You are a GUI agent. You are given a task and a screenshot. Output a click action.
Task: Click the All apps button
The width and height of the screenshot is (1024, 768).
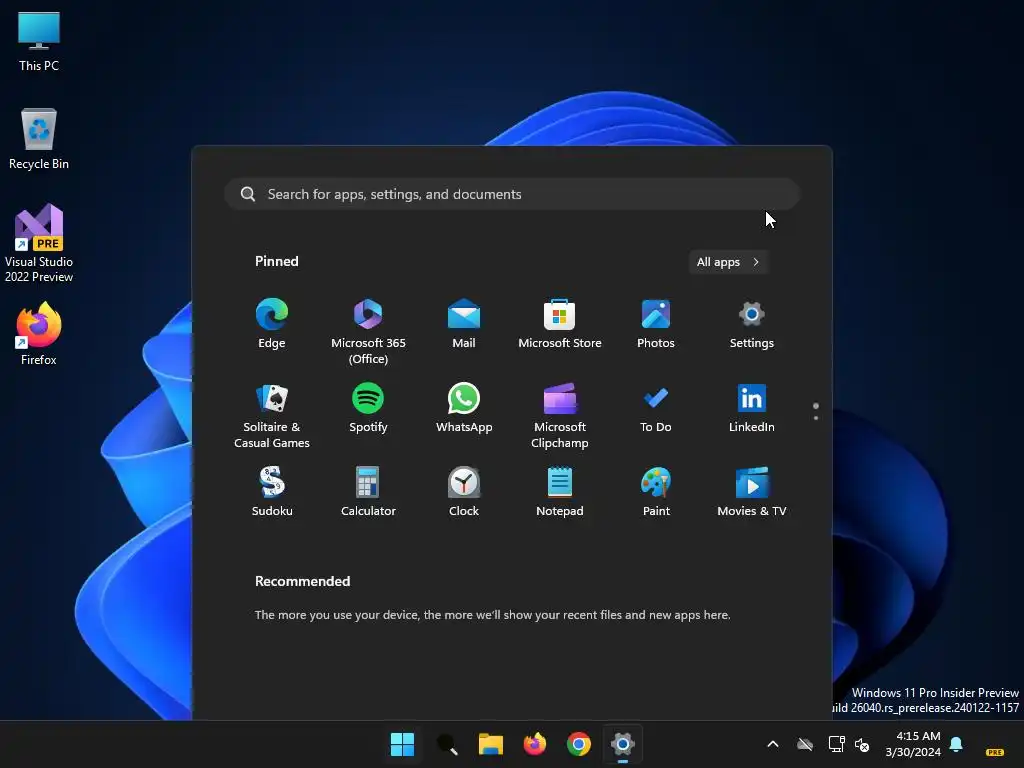728,262
